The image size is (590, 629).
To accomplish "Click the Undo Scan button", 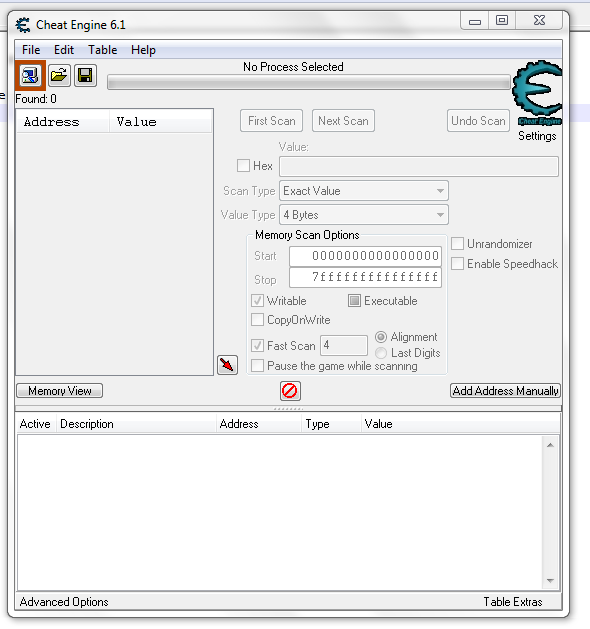I will tap(478, 121).
